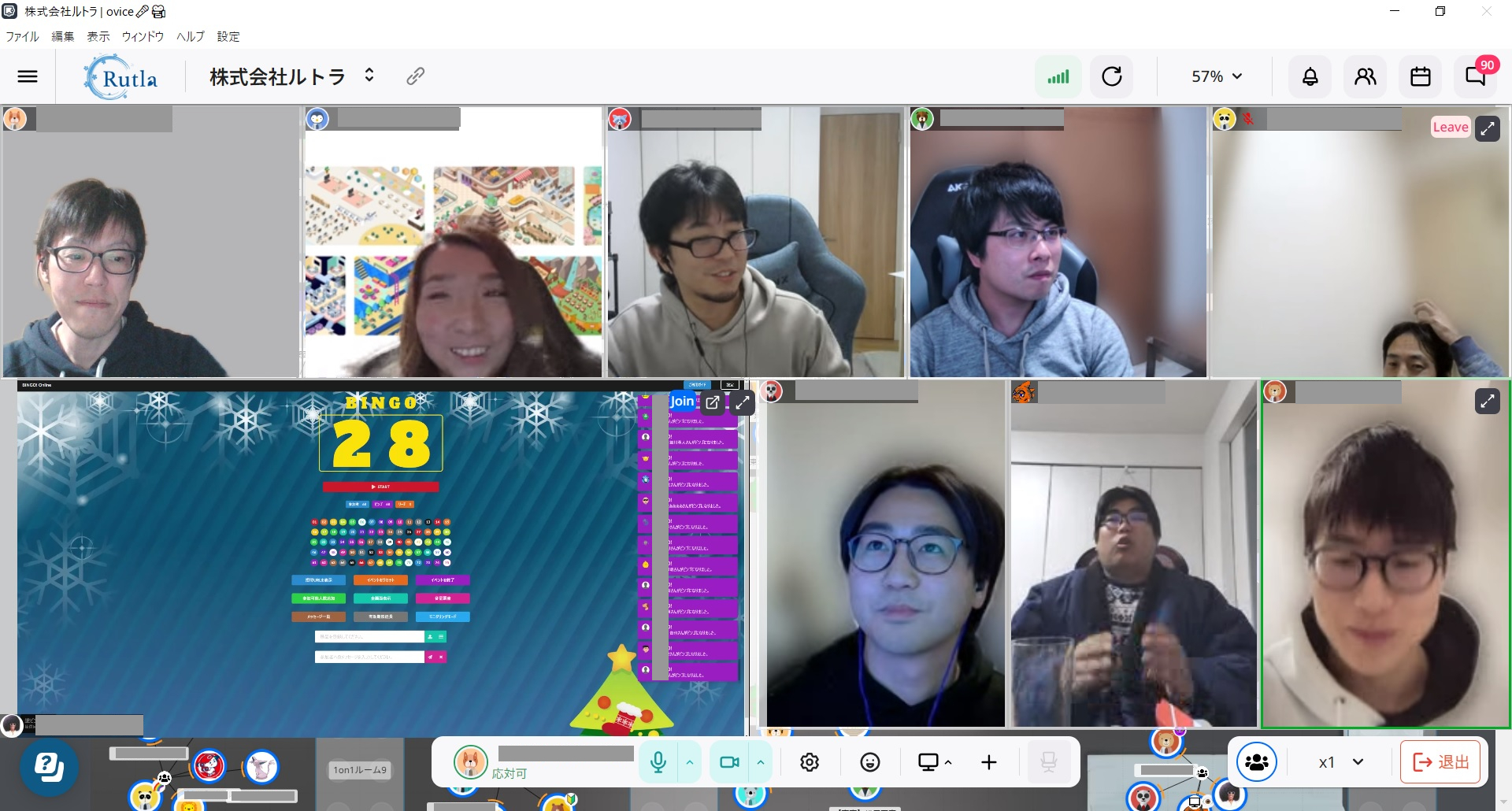Viewport: 1512px width, 811px height.
Task: Open the notifications bell
Action: click(1310, 76)
